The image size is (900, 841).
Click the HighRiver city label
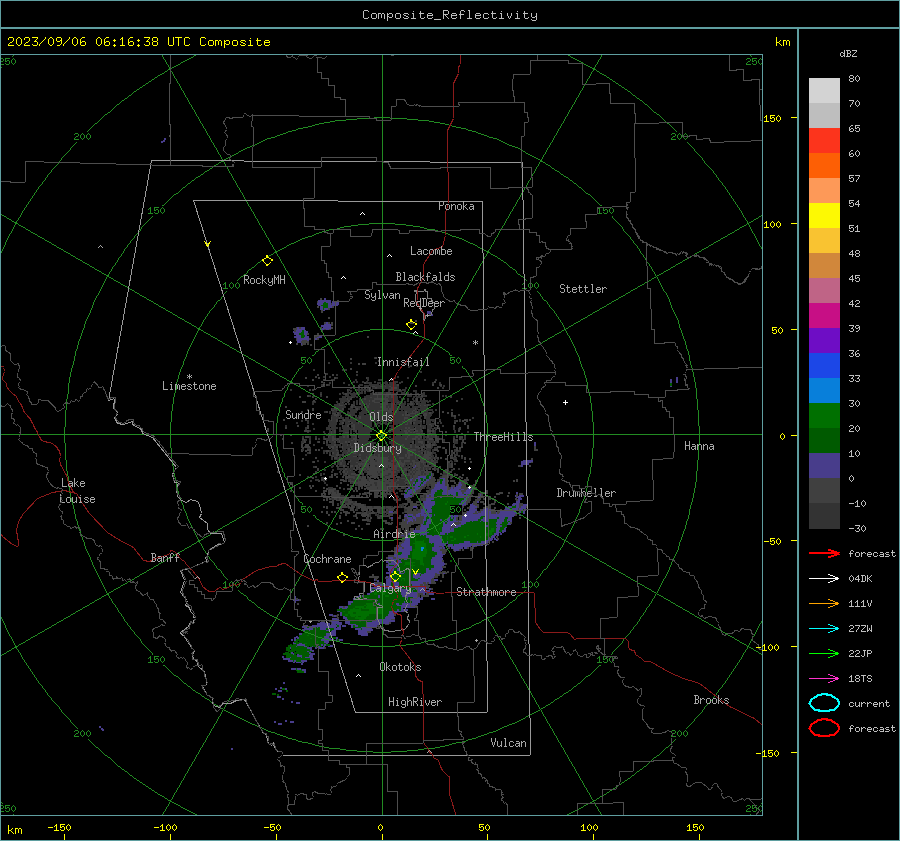[415, 702]
